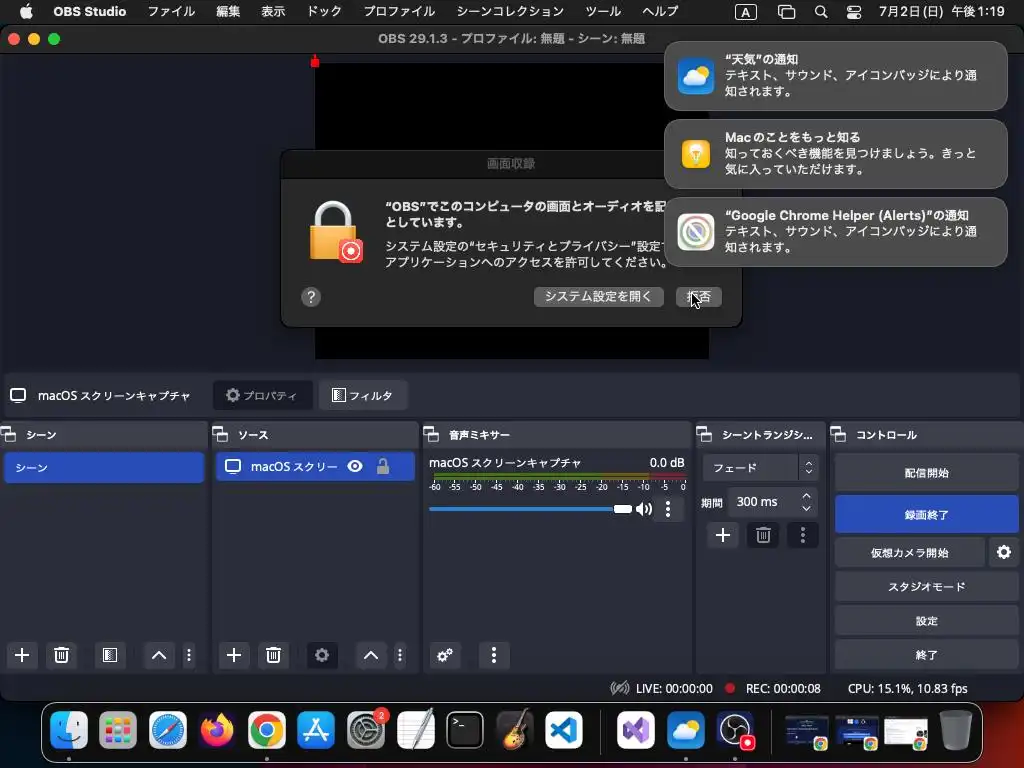Mute macOS screen capture audio speaker icon

(644, 509)
